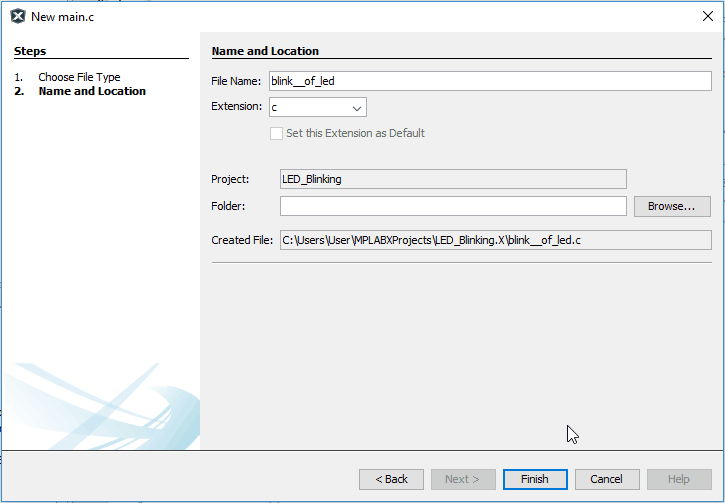Open the Help button
The height and width of the screenshot is (503, 725).
(679, 479)
